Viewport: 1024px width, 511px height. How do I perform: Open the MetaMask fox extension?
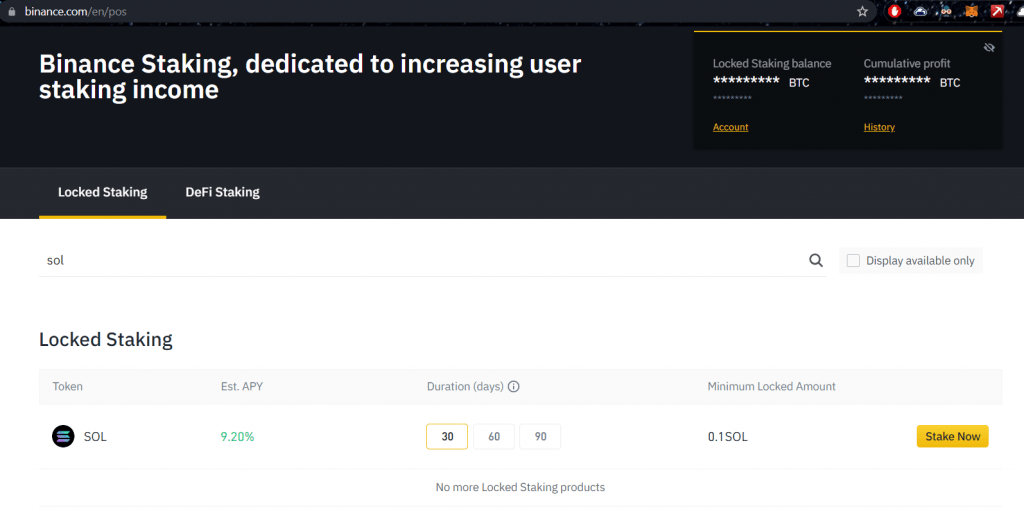pos(971,11)
